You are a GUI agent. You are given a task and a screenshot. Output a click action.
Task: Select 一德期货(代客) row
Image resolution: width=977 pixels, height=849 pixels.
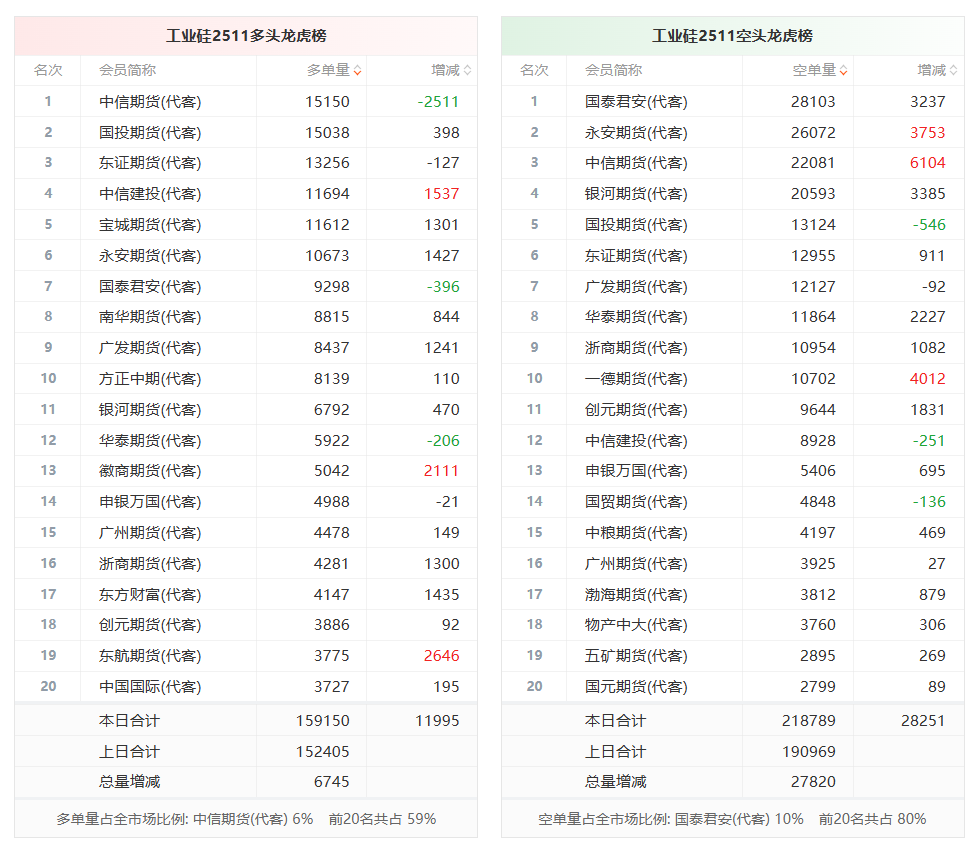tap(733, 379)
